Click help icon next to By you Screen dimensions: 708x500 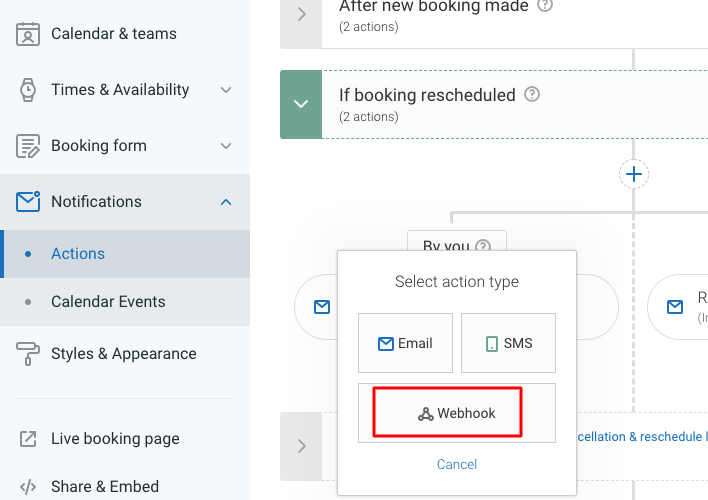pos(484,246)
